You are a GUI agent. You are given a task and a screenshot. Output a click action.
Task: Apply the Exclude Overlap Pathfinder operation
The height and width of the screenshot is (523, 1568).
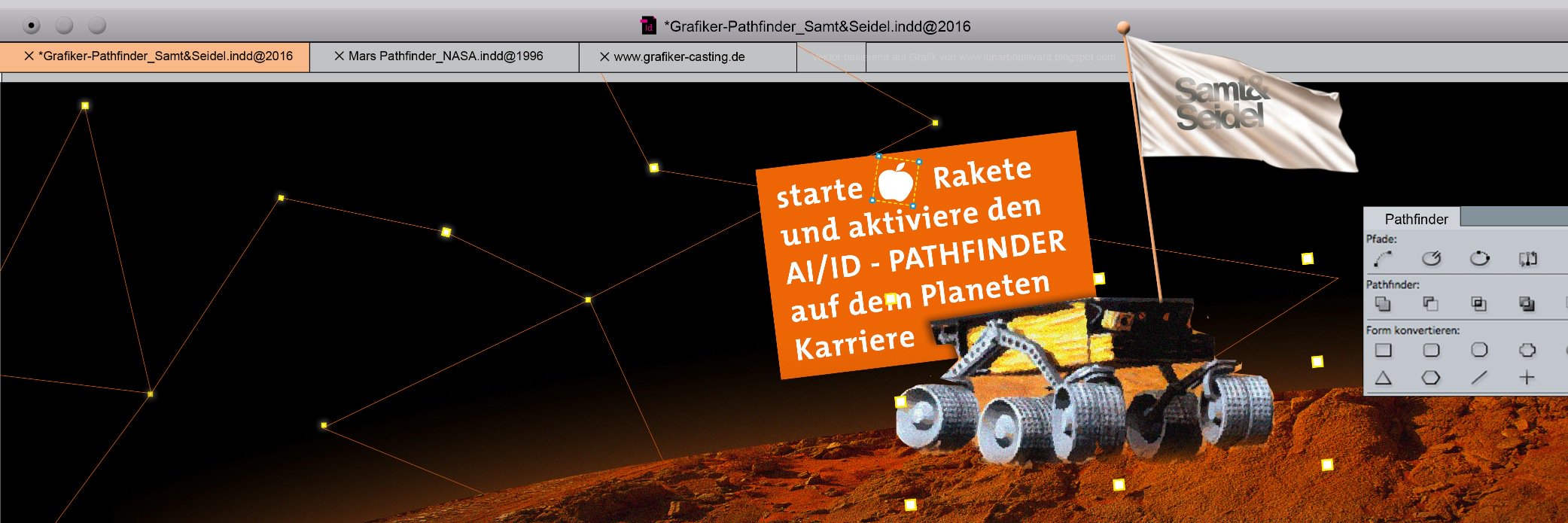pos(1527,304)
